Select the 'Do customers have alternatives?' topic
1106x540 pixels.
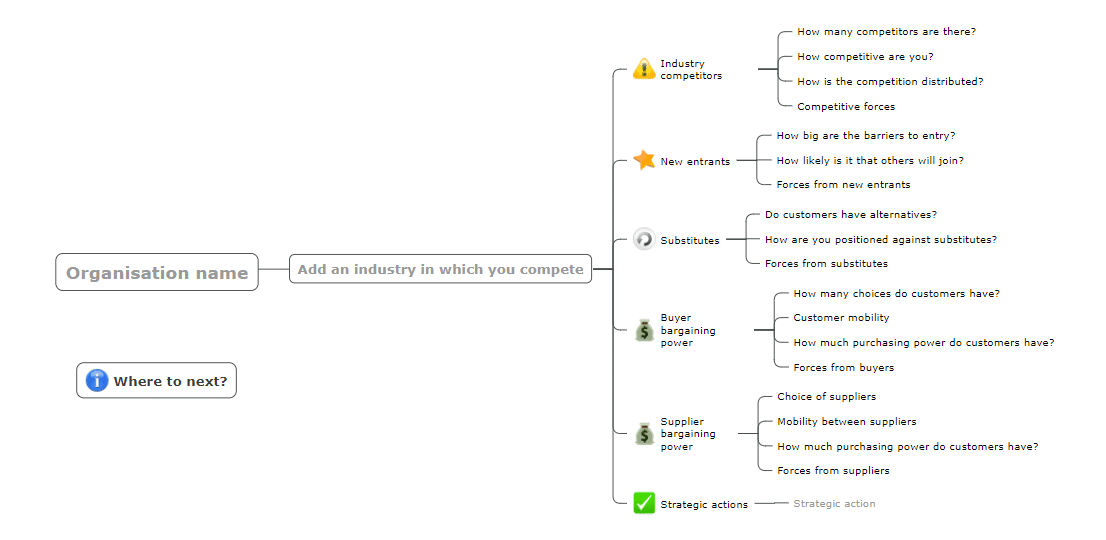click(851, 214)
